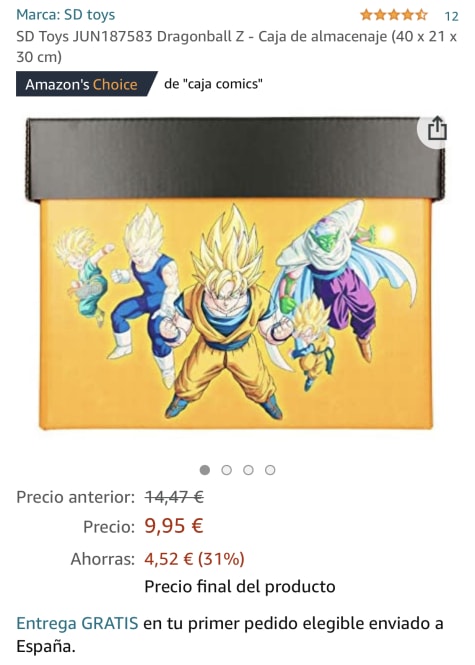Tap the SD Toys JUN187583 product title
The image size is (475, 665).
click(236, 47)
